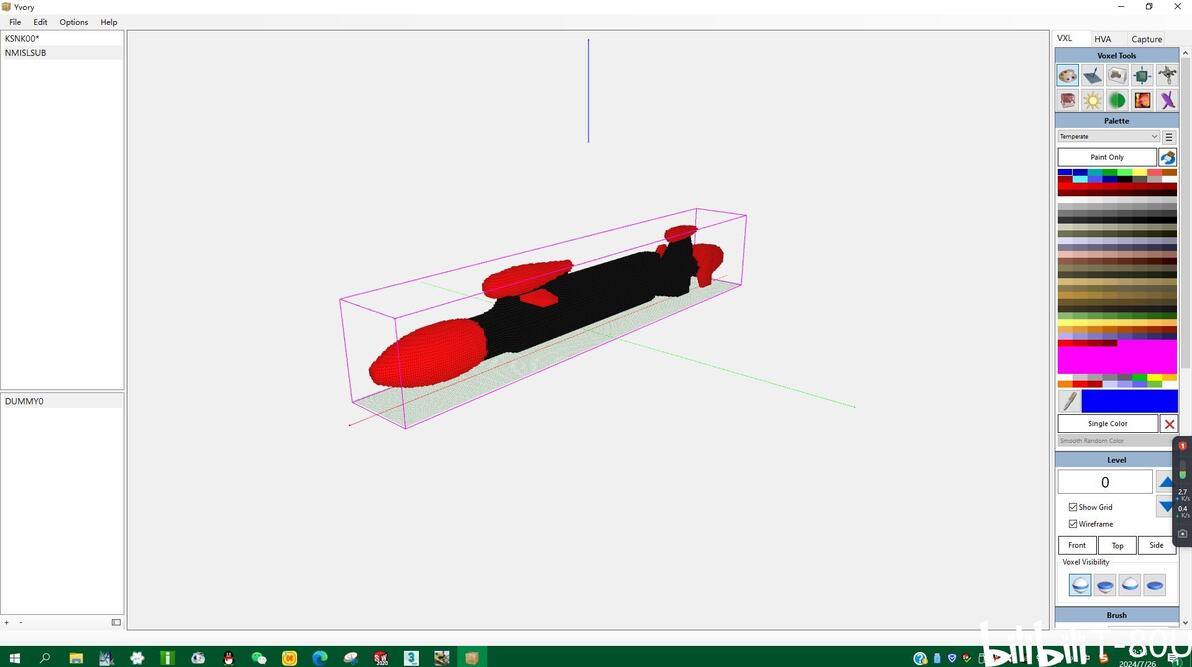The image size is (1192, 667).
Task: Click the Single Color button
Action: (1108, 424)
